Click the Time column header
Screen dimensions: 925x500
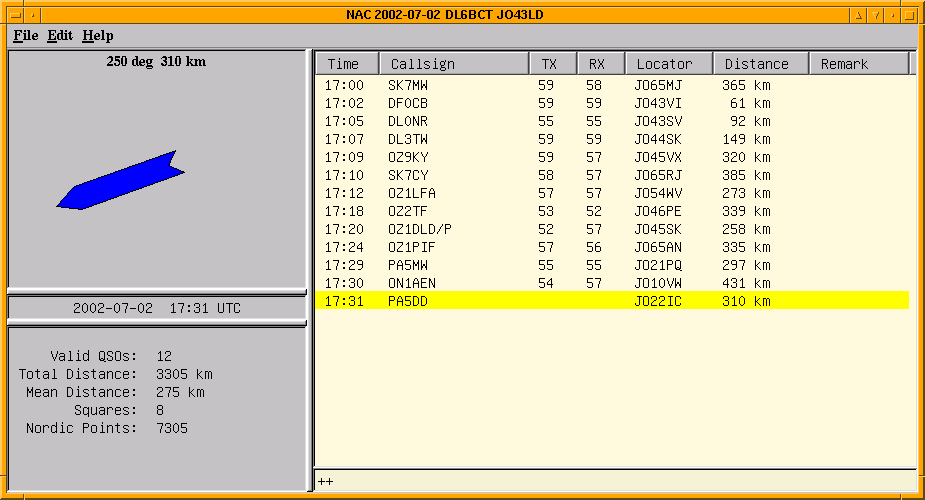click(x=347, y=64)
